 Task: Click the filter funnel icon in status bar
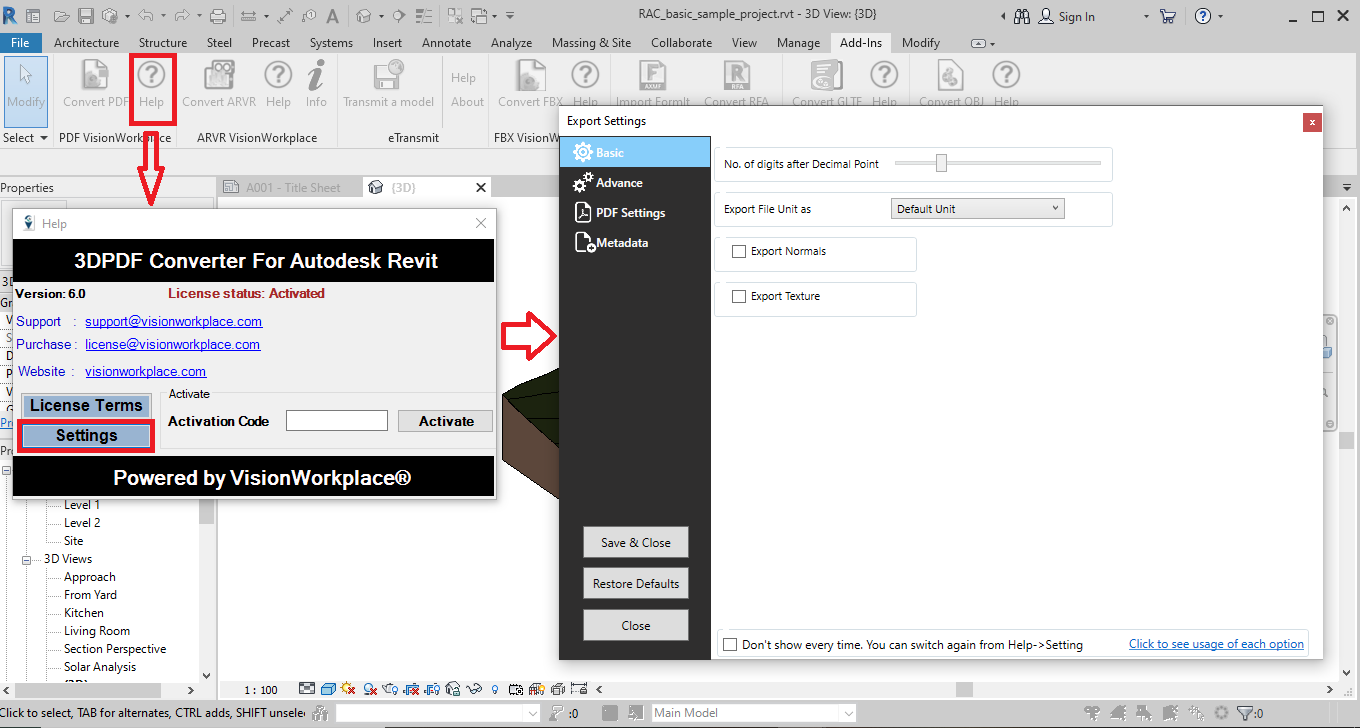tap(1246, 713)
